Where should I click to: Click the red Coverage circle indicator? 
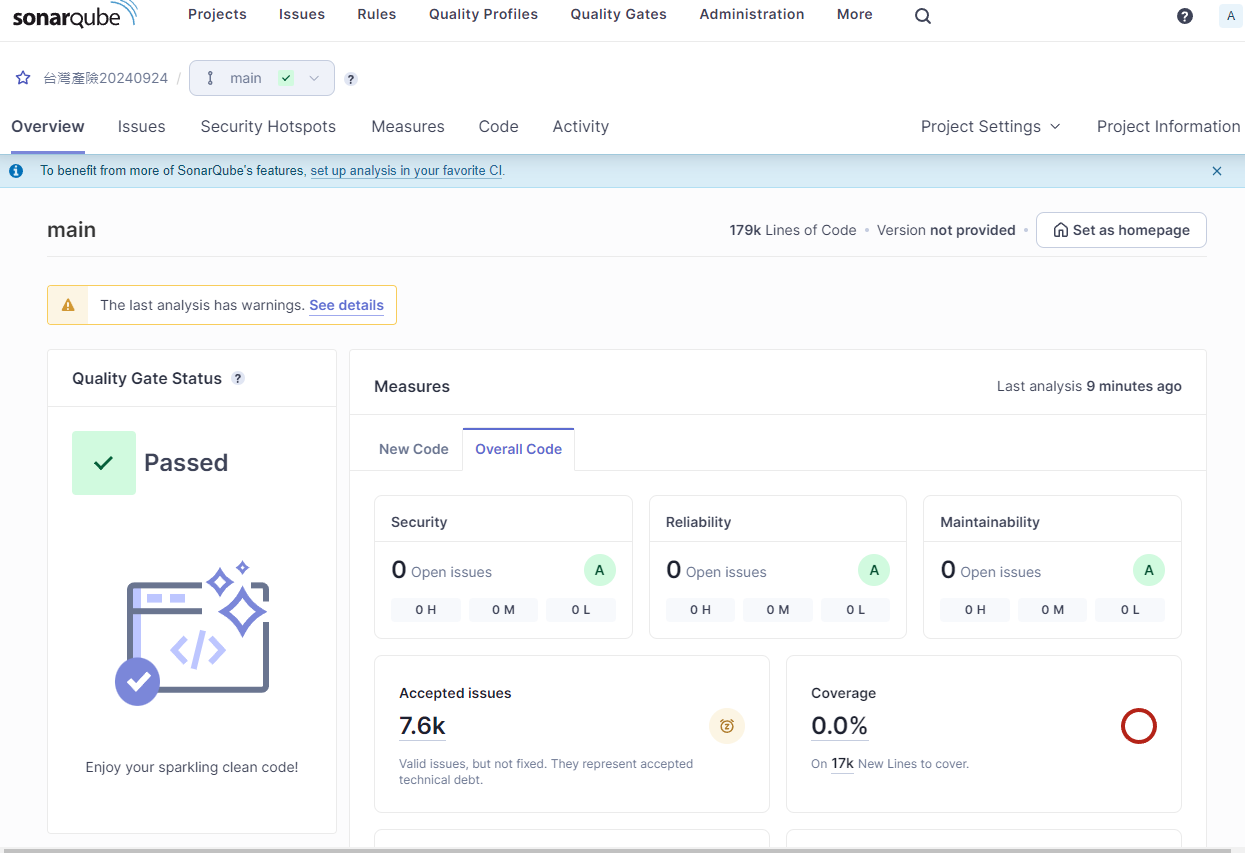tap(1138, 726)
